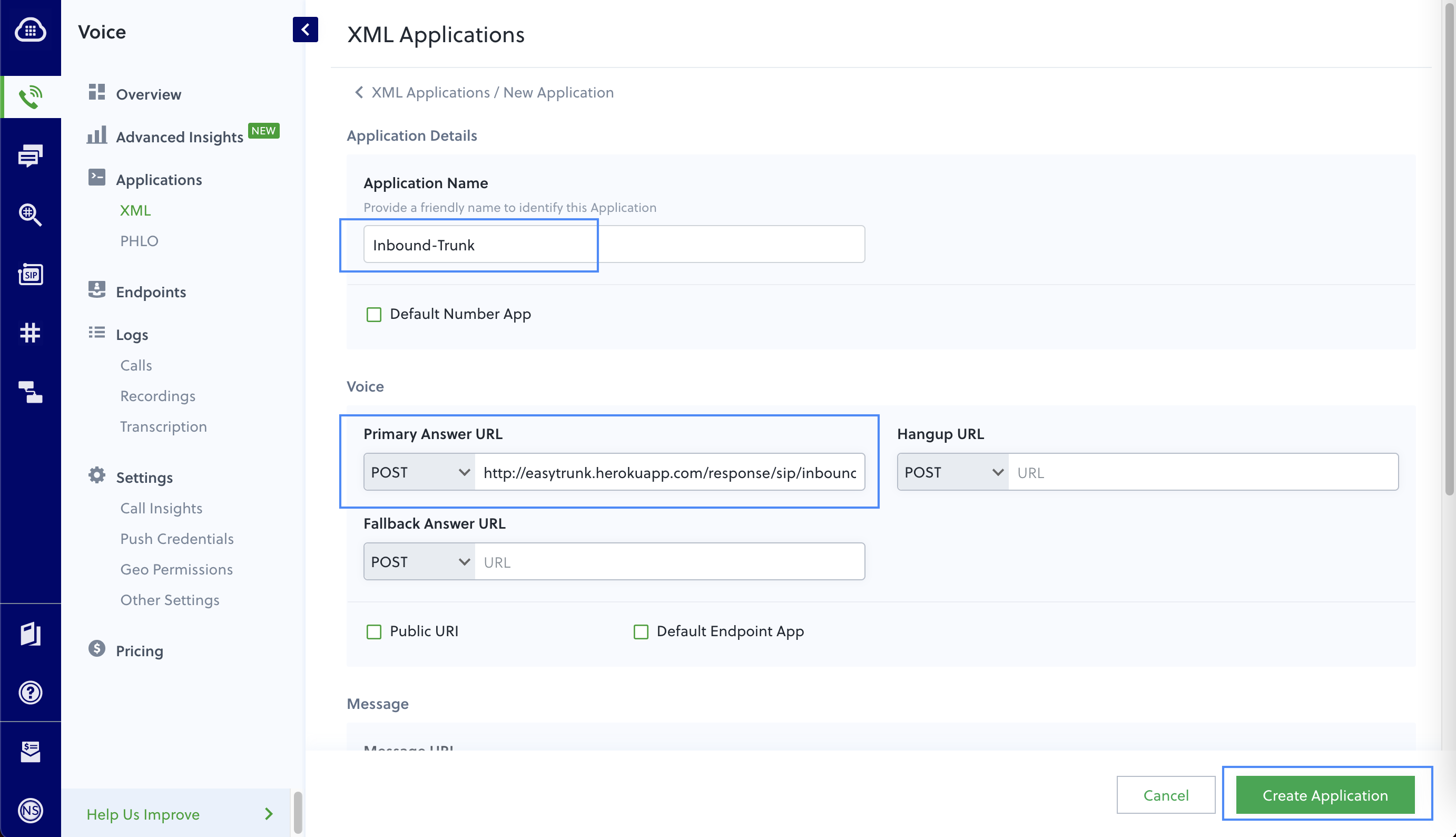Collapse the Voice side panel
This screenshot has height=837, width=1456.
click(305, 30)
